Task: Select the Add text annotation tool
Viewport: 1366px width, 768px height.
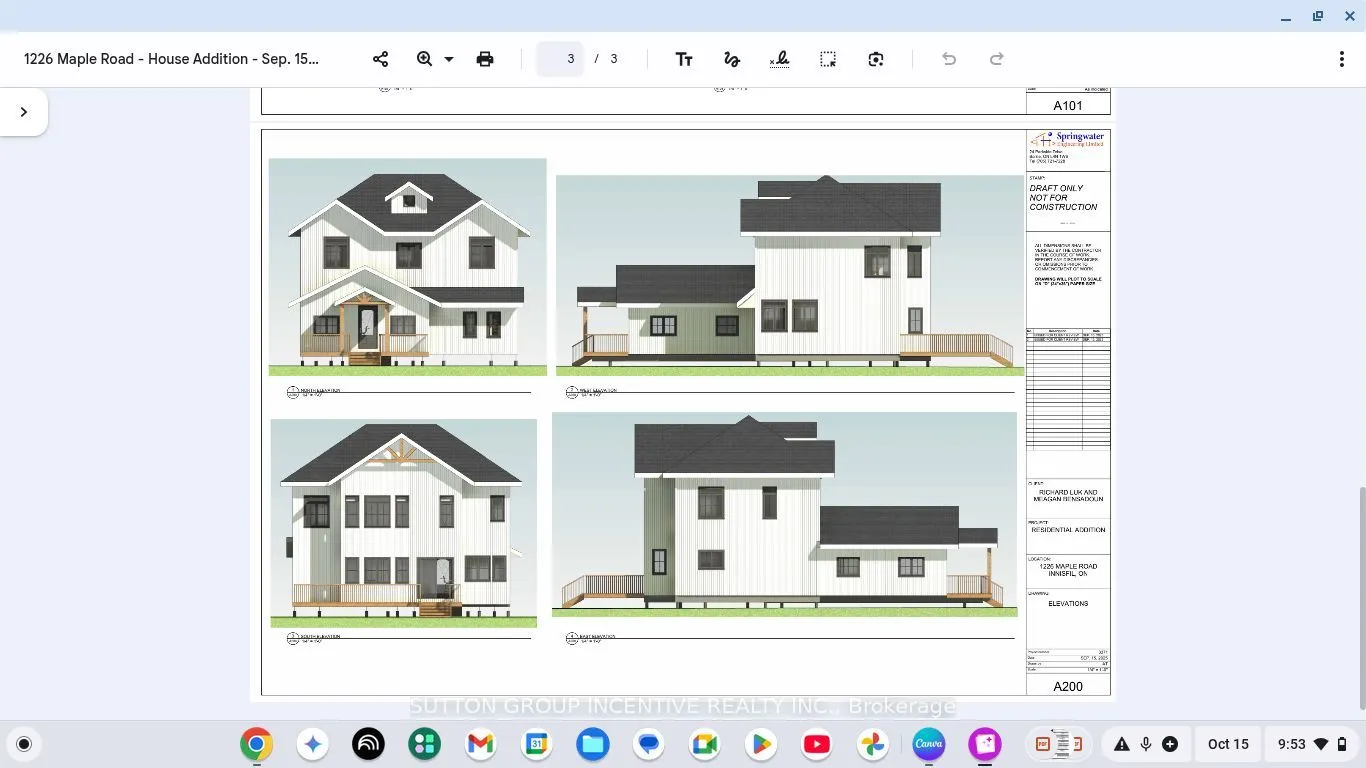Action: point(684,59)
